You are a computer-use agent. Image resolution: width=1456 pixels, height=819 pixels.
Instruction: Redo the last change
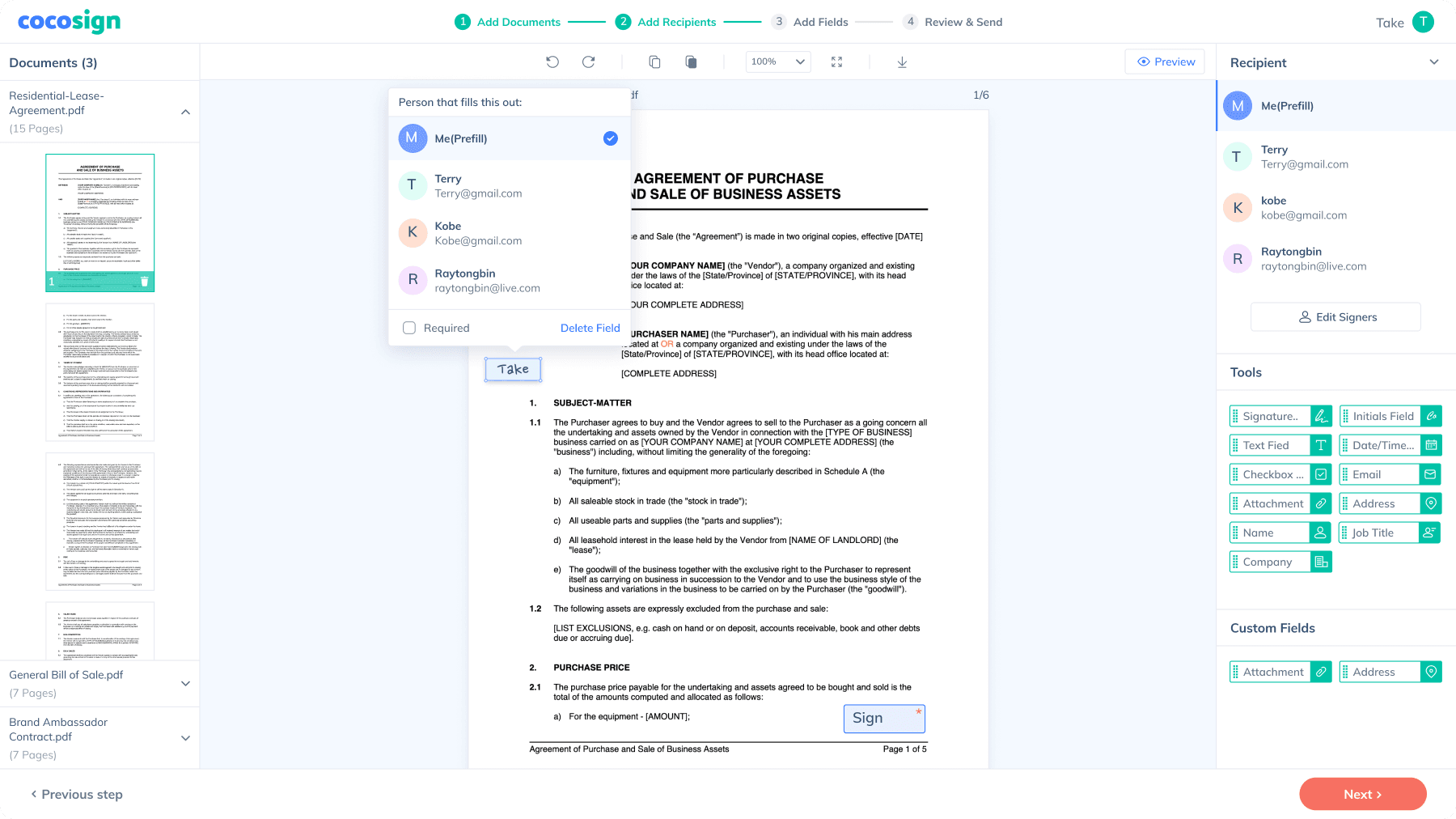[589, 62]
